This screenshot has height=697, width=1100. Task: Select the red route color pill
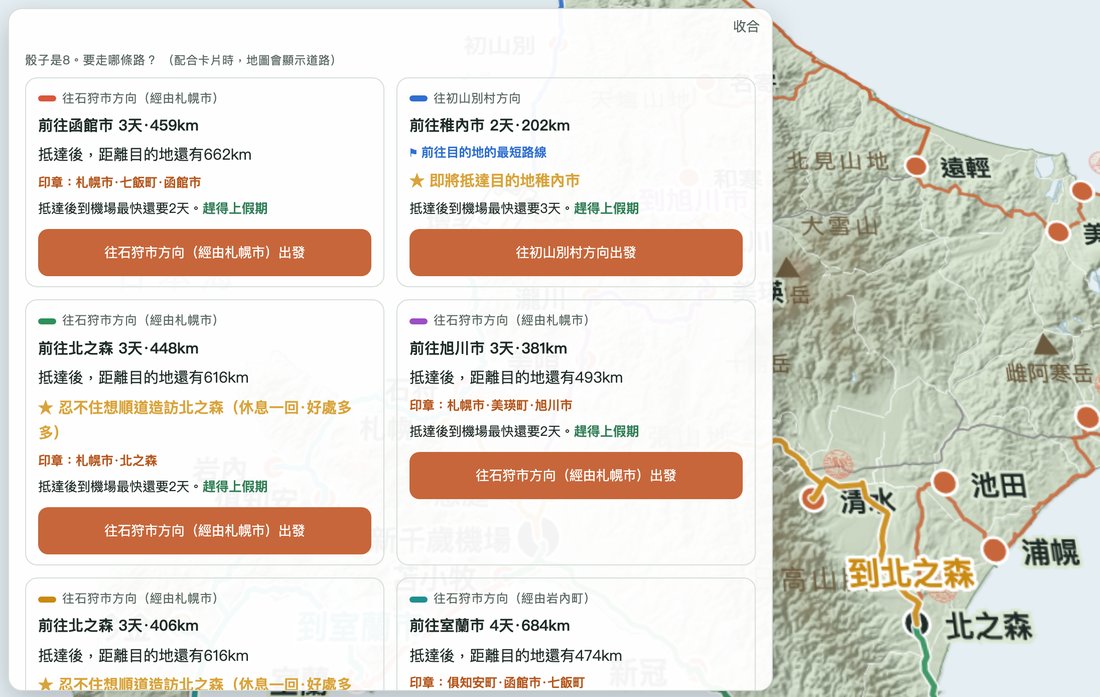point(47,99)
